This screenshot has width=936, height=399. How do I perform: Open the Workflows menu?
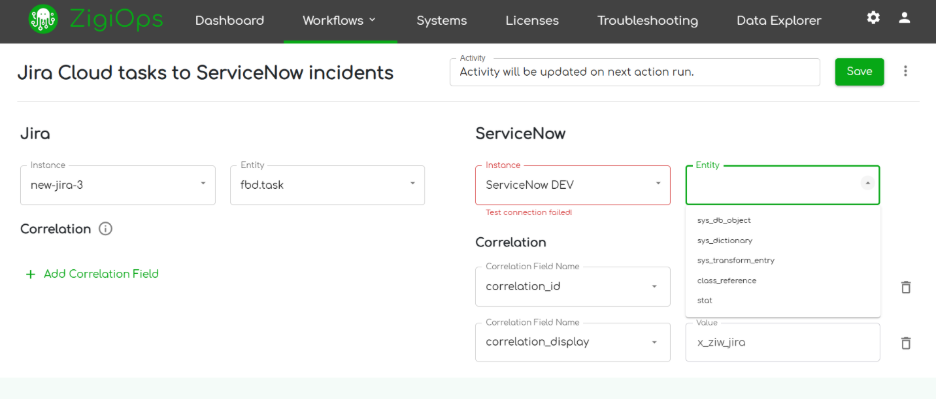pos(340,20)
